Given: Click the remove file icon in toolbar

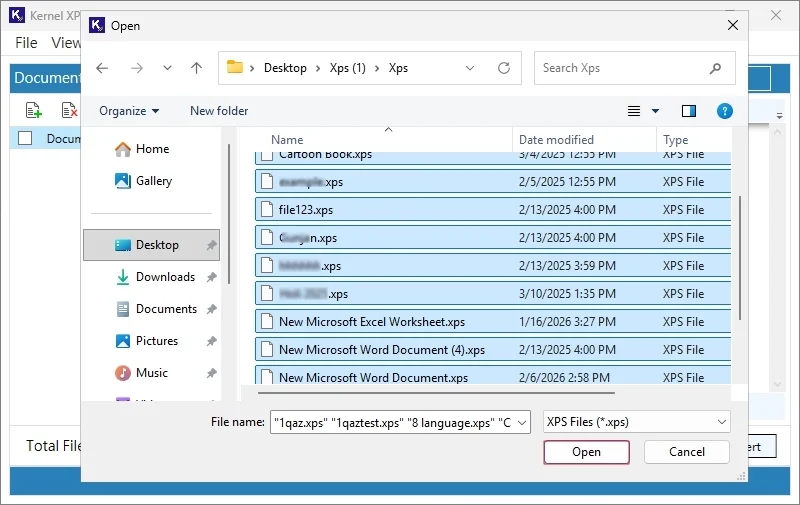Looking at the screenshot, I should 68,110.
